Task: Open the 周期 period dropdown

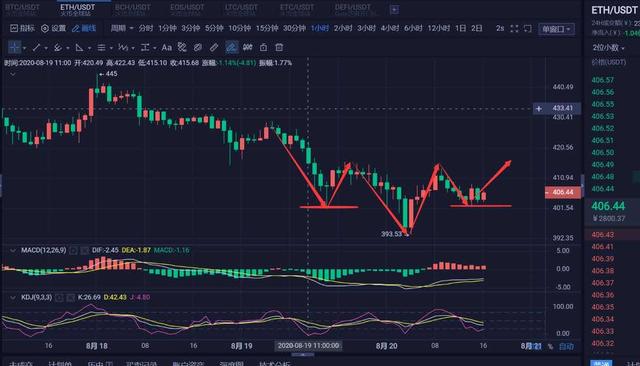Action: point(122,28)
